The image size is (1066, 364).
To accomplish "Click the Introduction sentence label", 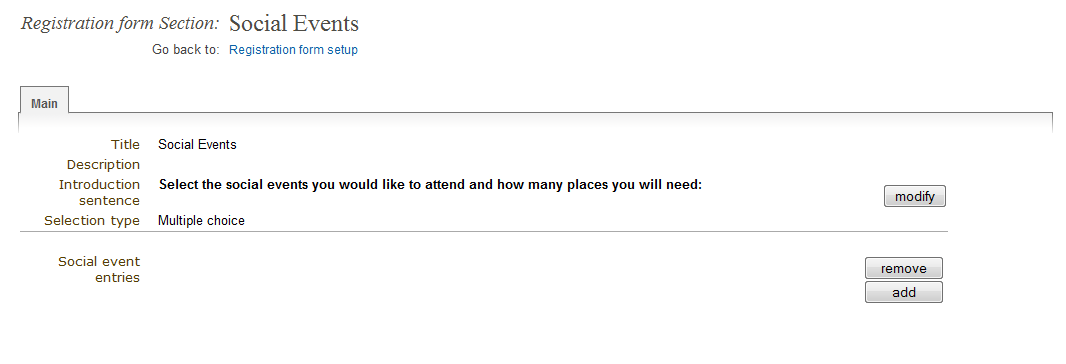I will pyautogui.click(x=99, y=193).
